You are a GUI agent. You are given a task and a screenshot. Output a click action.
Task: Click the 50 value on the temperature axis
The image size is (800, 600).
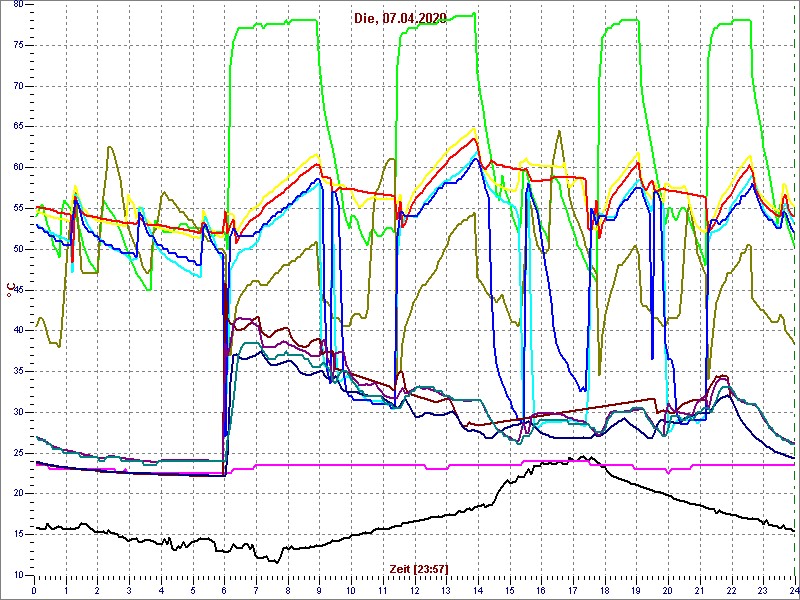[17, 249]
